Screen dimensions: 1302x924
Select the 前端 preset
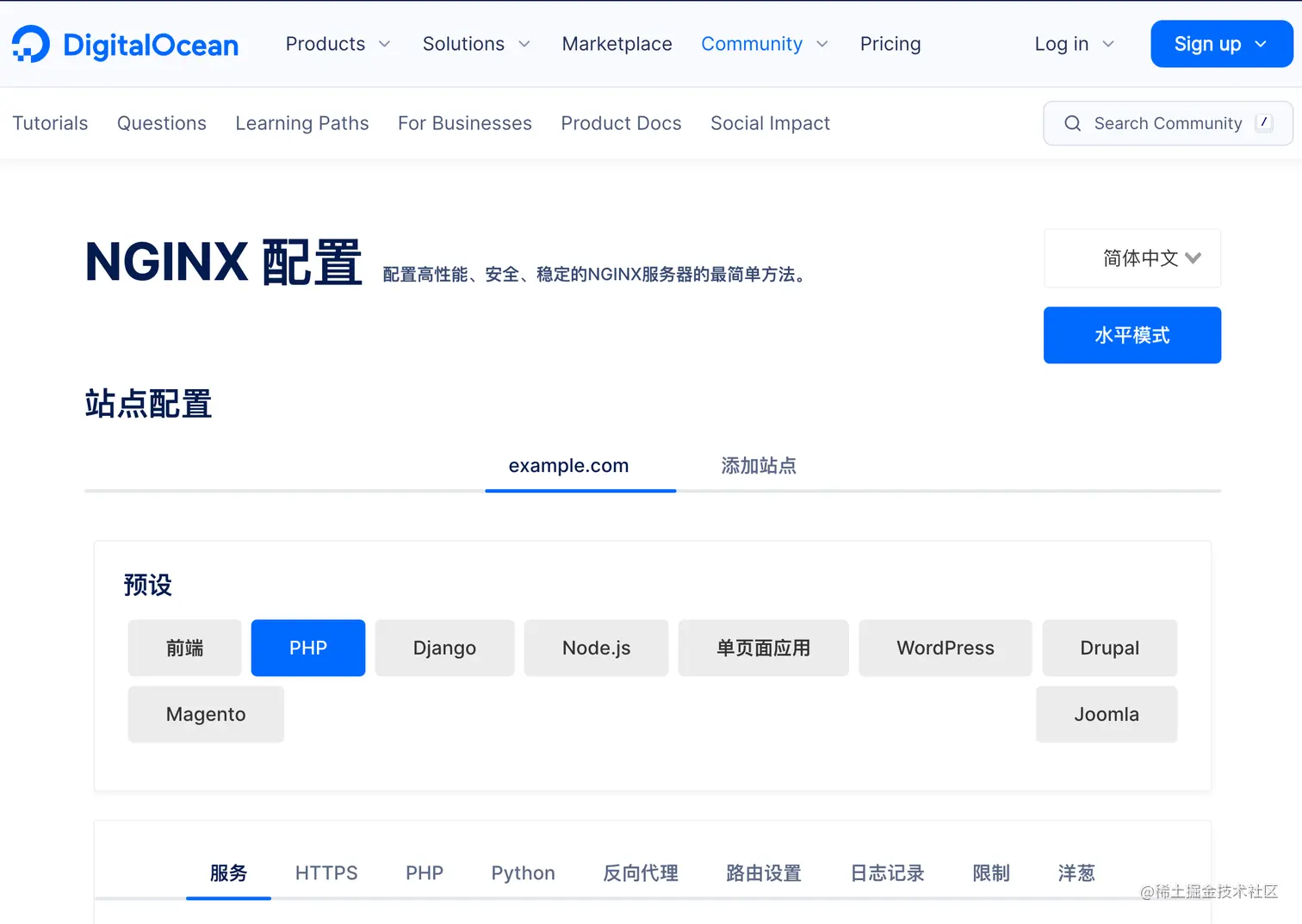[x=185, y=648]
